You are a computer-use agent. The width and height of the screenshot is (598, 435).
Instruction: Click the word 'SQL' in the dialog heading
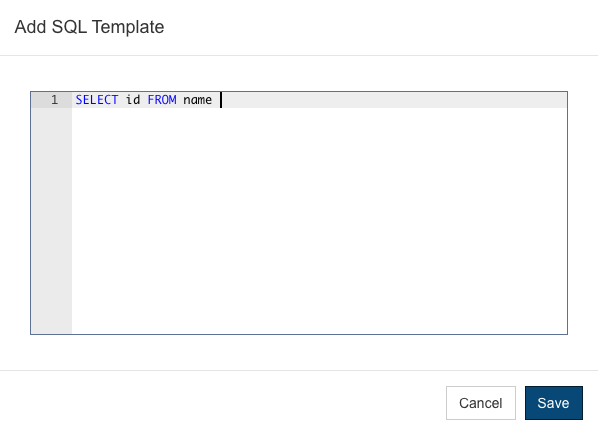[x=69, y=27]
